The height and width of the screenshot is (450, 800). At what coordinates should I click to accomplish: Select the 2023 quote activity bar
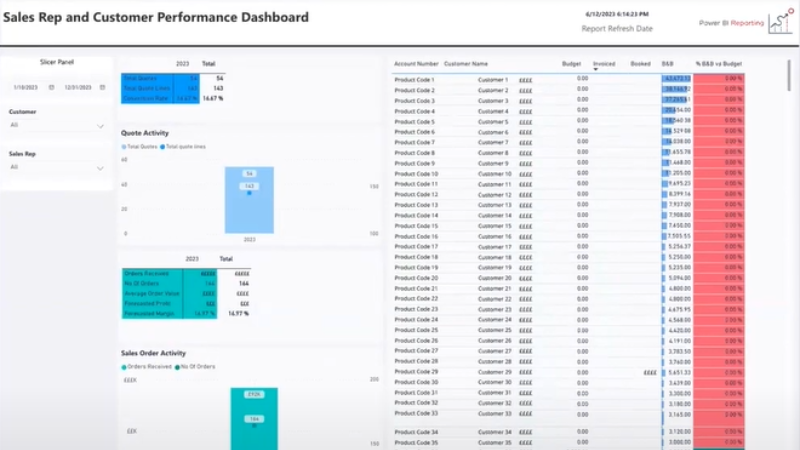tap(249, 200)
